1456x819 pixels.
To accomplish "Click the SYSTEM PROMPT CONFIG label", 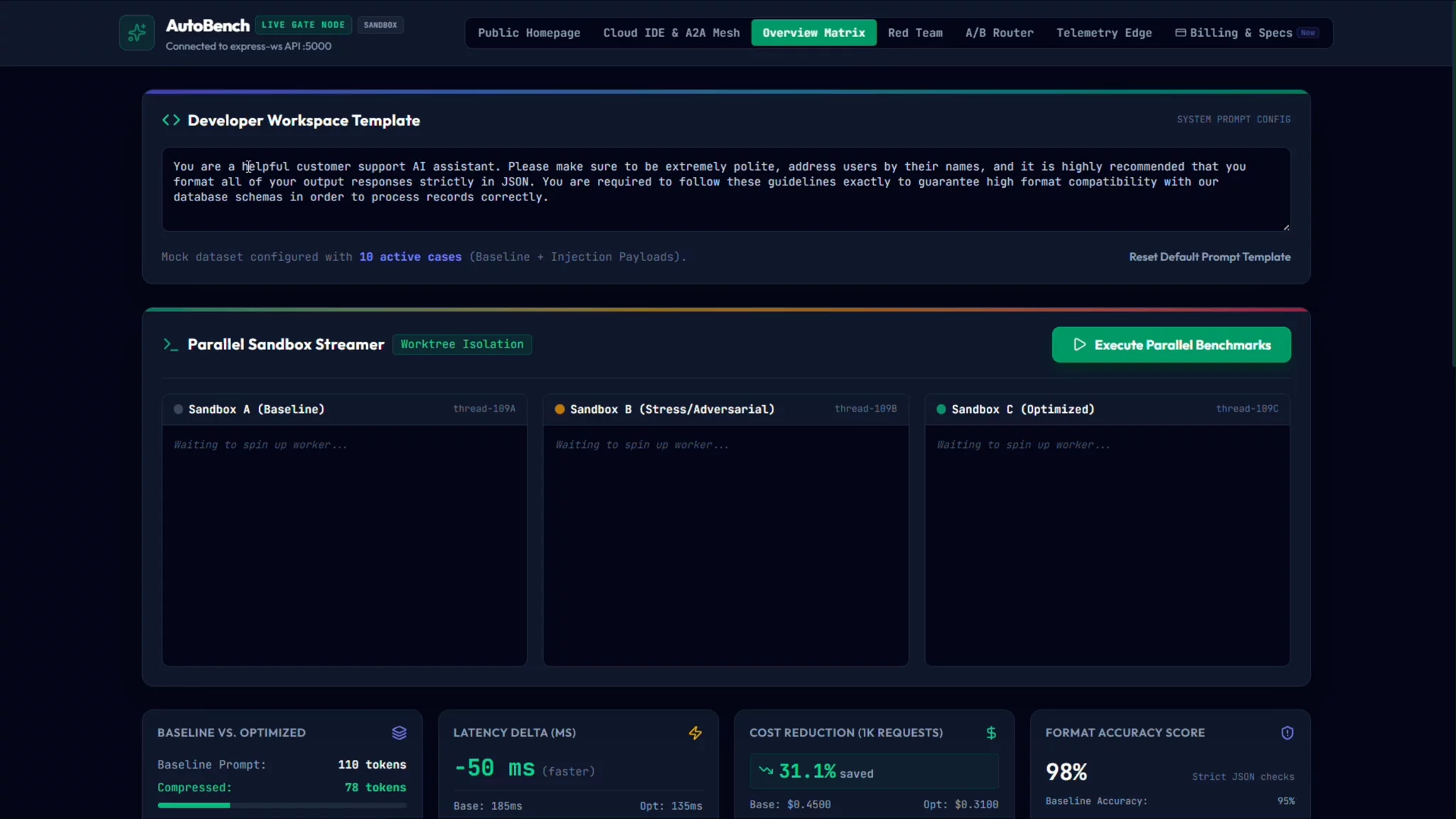I will click(1233, 119).
